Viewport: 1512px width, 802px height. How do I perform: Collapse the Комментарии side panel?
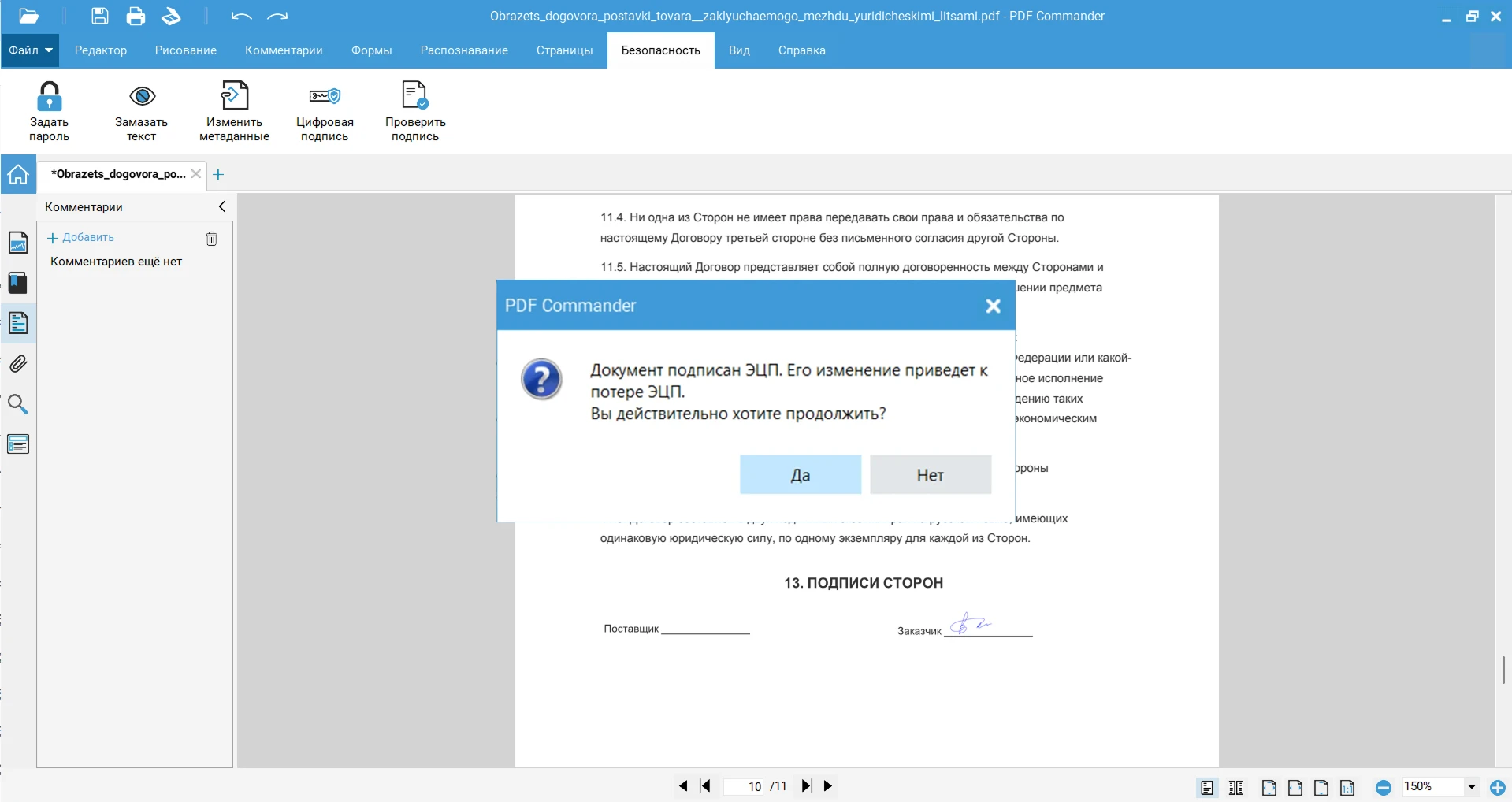pyautogui.click(x=221, y=206)
